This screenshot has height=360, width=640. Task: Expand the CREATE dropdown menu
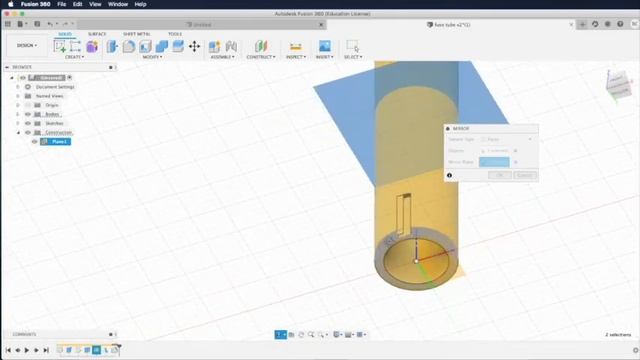(x=75, y=57)
